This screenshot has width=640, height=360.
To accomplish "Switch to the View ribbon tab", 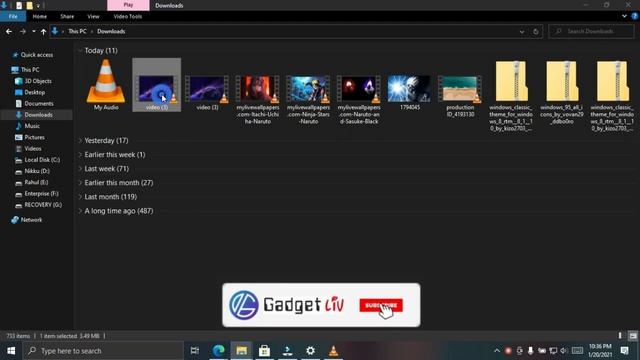I will point(93,16).
